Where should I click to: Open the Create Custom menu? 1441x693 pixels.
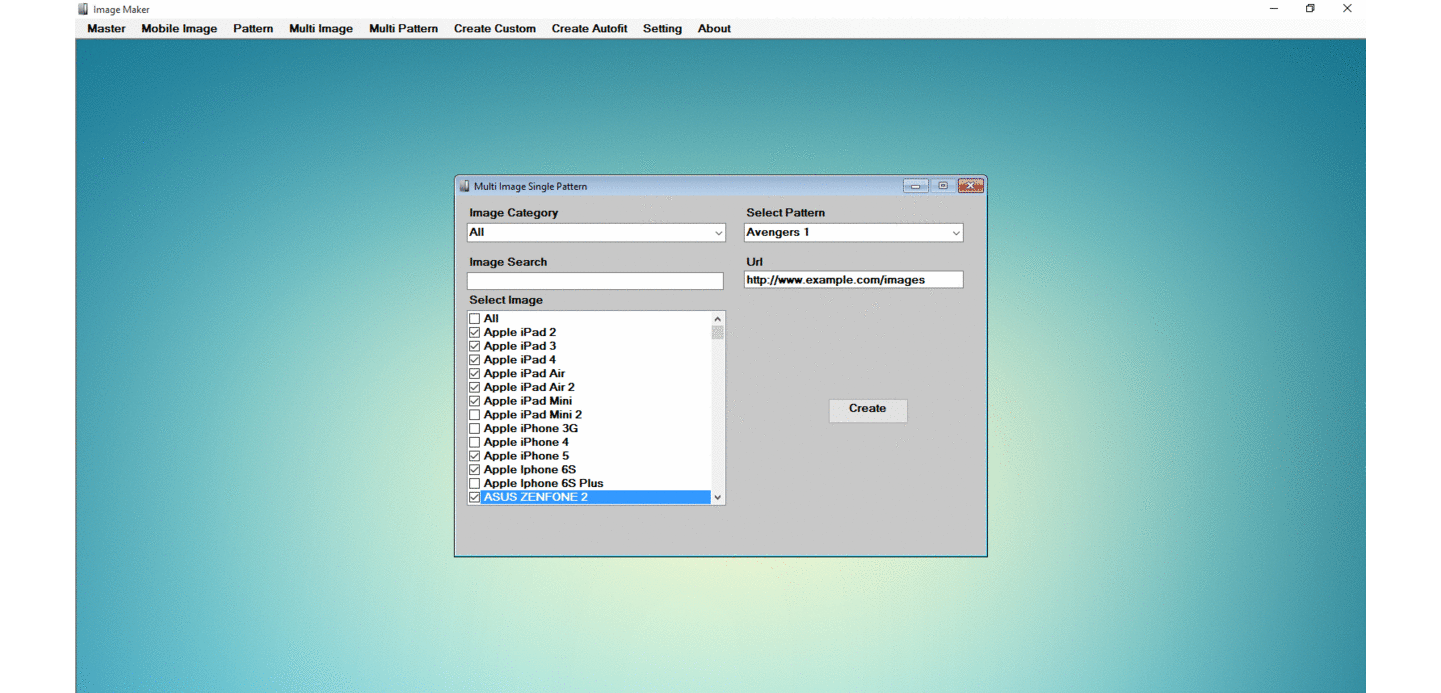(494, 29)
